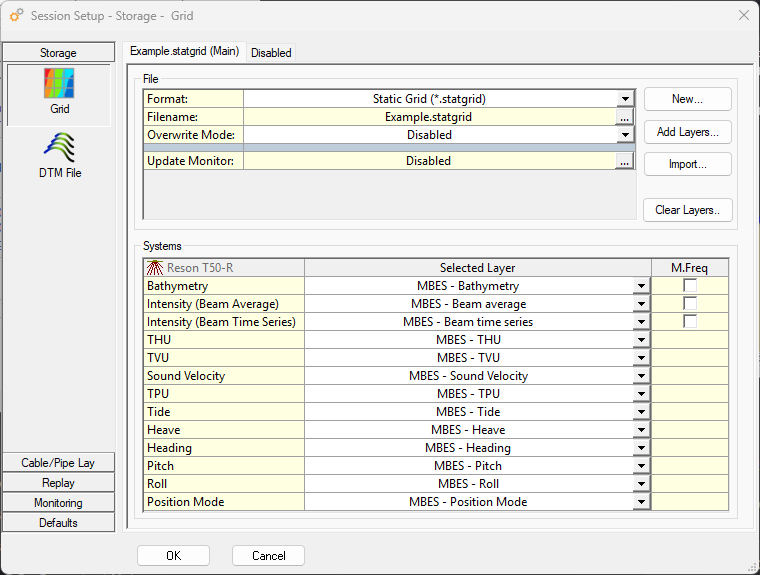The height and width of the screenshot is (575, 760).
Task: Select the Grid storage icon
Action: 59,85
